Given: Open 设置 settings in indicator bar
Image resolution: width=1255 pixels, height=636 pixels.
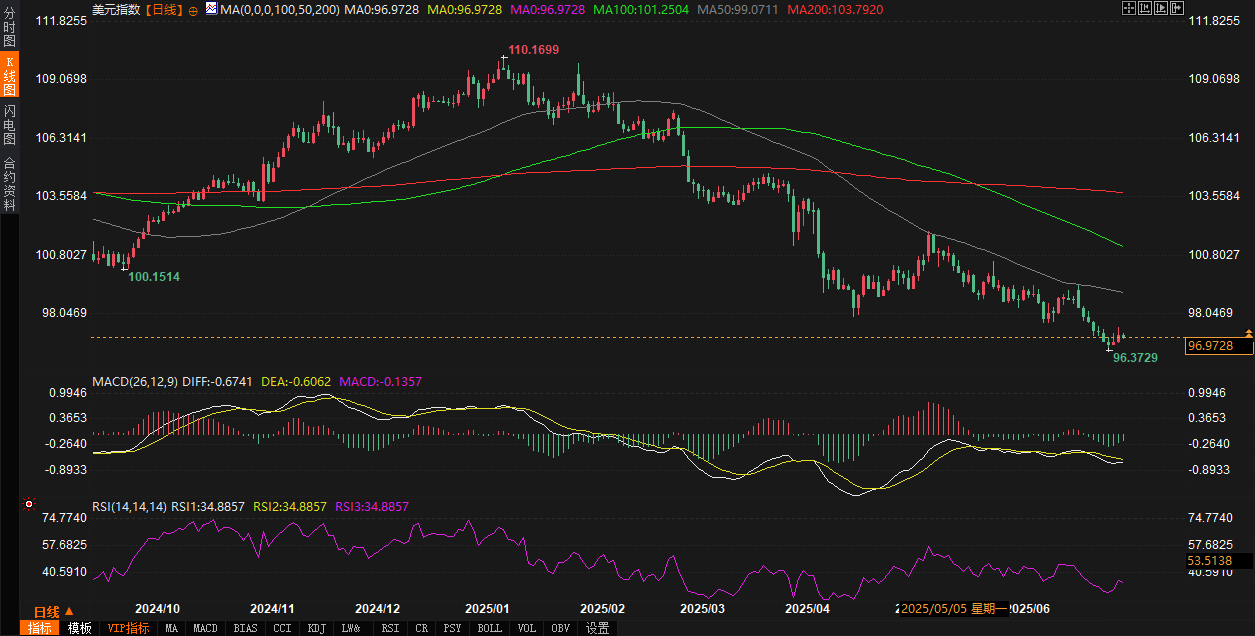Looking at the screenshot, I should click(x=597, y=628).
